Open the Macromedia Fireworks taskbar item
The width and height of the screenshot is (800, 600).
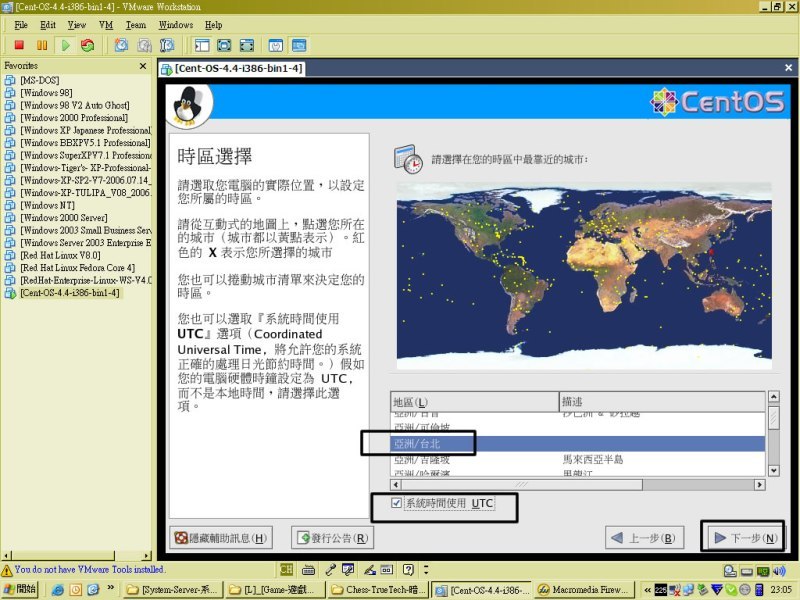(585, 590)
